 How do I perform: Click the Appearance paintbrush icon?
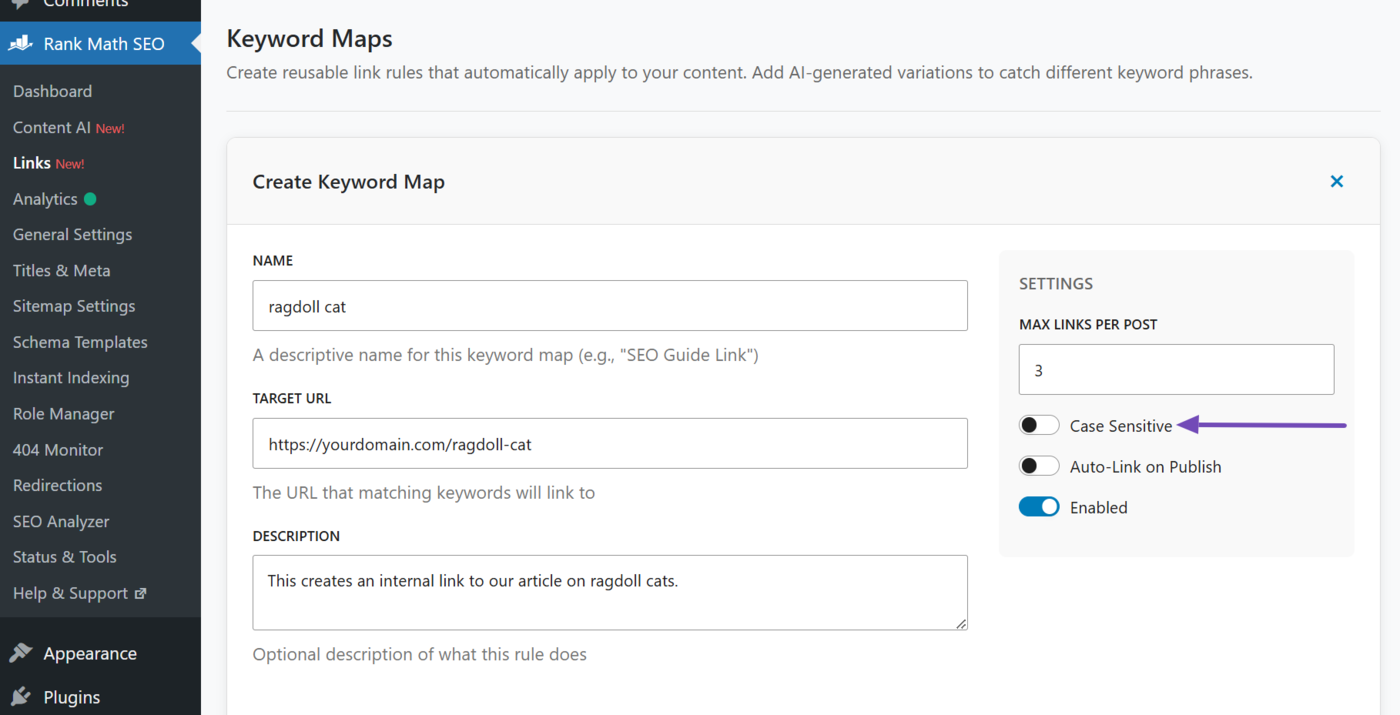coord(22,653)
